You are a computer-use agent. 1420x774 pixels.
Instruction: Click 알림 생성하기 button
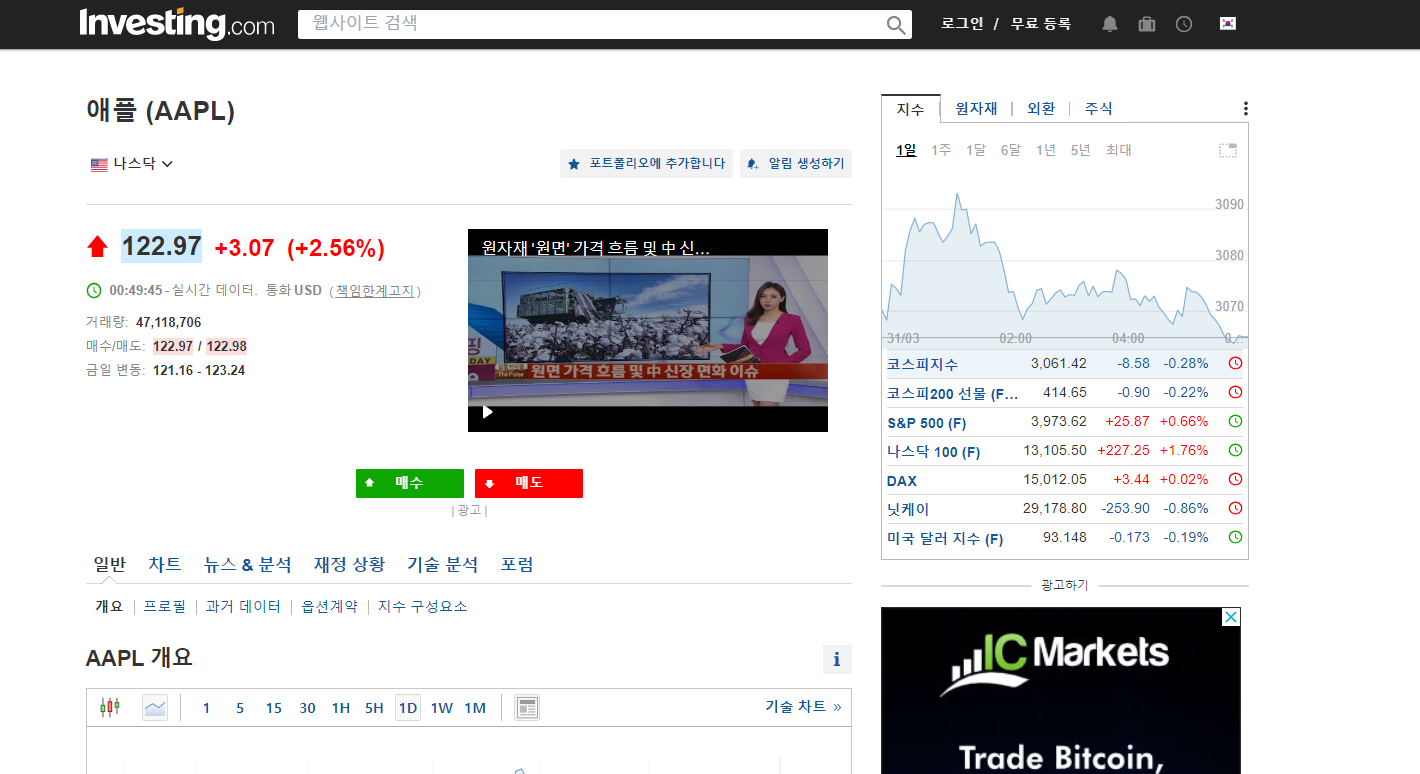pos(796,164)
